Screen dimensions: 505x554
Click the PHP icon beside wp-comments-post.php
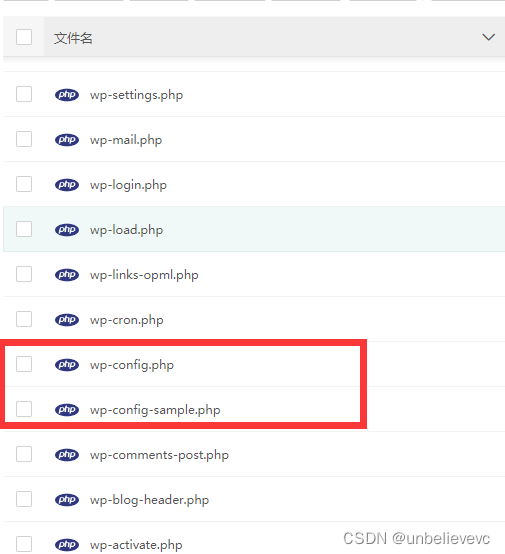pyautogui.click(x=67, y=454)
